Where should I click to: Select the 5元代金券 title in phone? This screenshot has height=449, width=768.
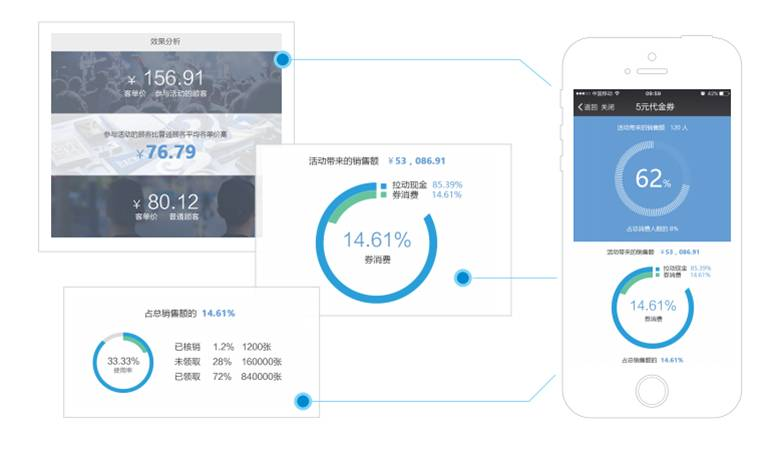(655, 107)
